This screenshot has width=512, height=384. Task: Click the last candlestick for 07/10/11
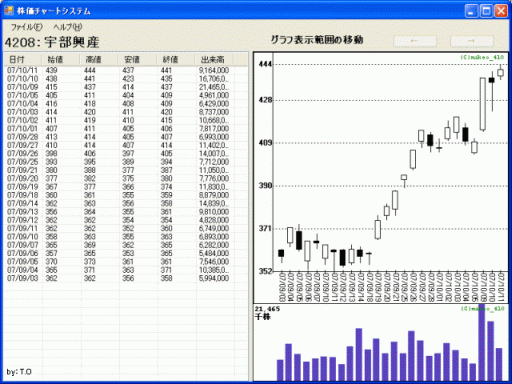point(500,72)
